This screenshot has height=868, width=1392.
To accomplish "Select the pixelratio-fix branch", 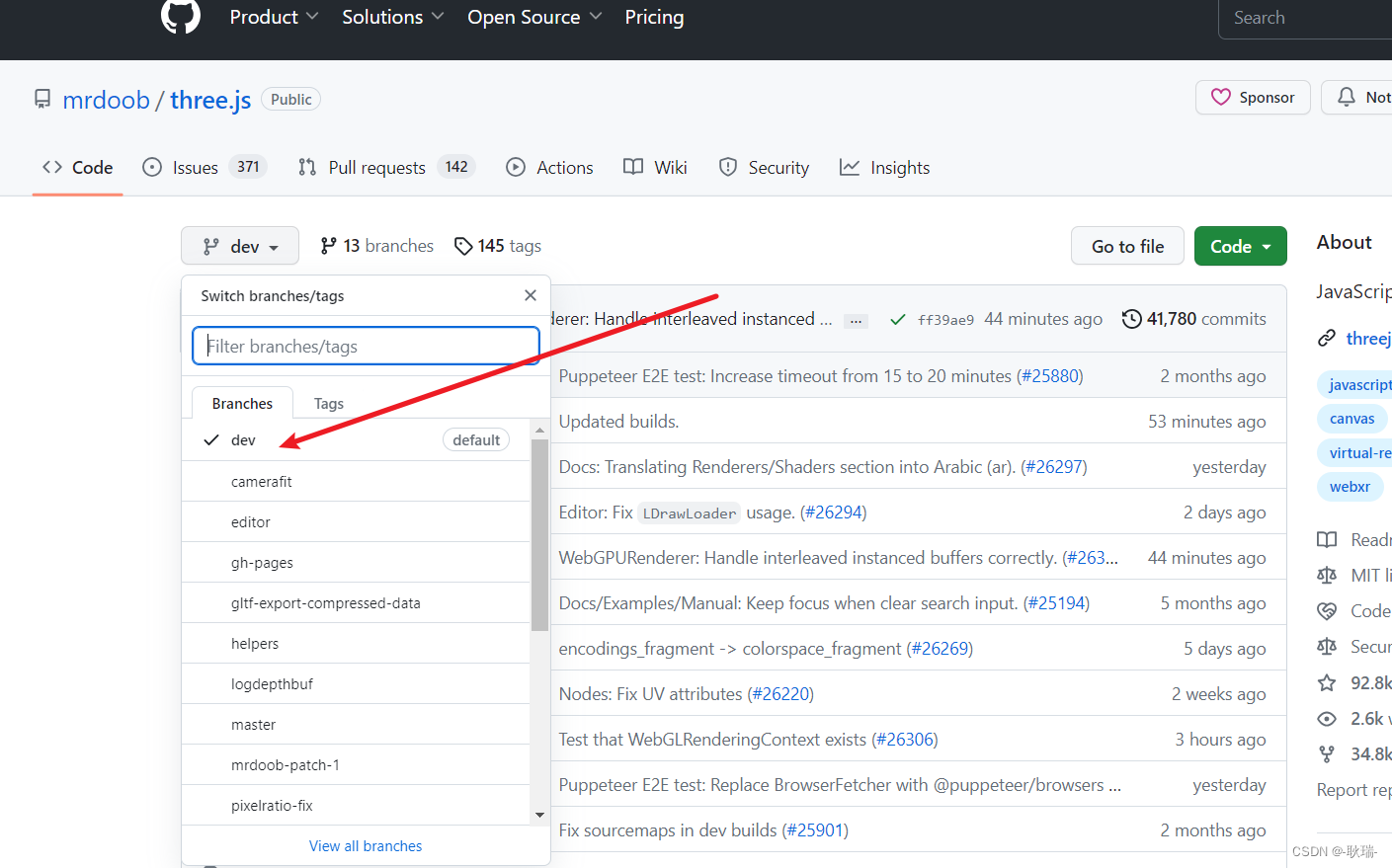I will click(x=356, y=805).
